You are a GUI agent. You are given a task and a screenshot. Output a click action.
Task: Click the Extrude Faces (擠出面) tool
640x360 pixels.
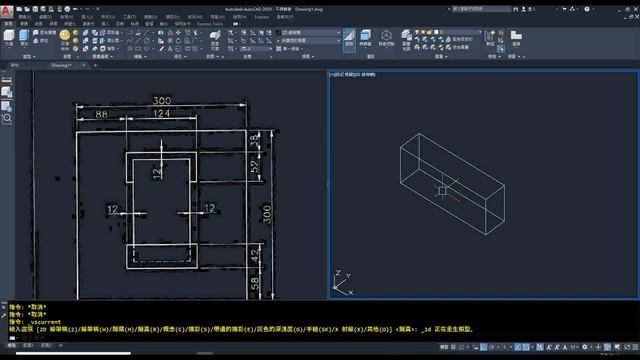(x=110, y=41)
